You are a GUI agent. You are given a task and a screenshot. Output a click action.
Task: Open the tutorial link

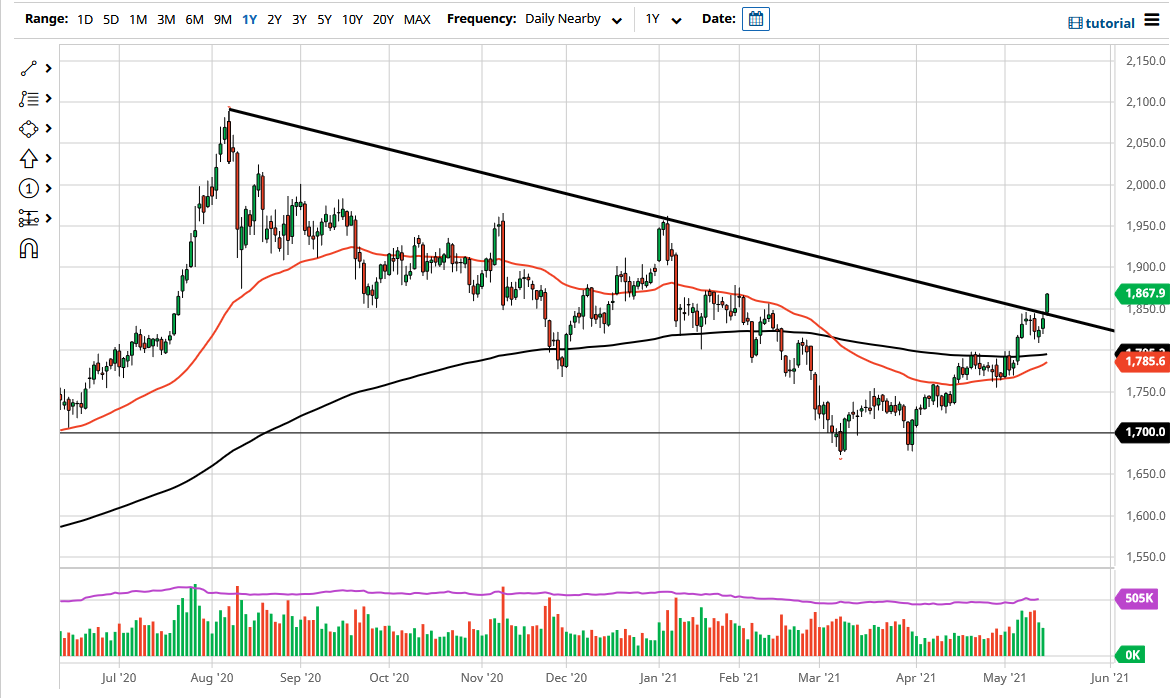coord(1110,23)
